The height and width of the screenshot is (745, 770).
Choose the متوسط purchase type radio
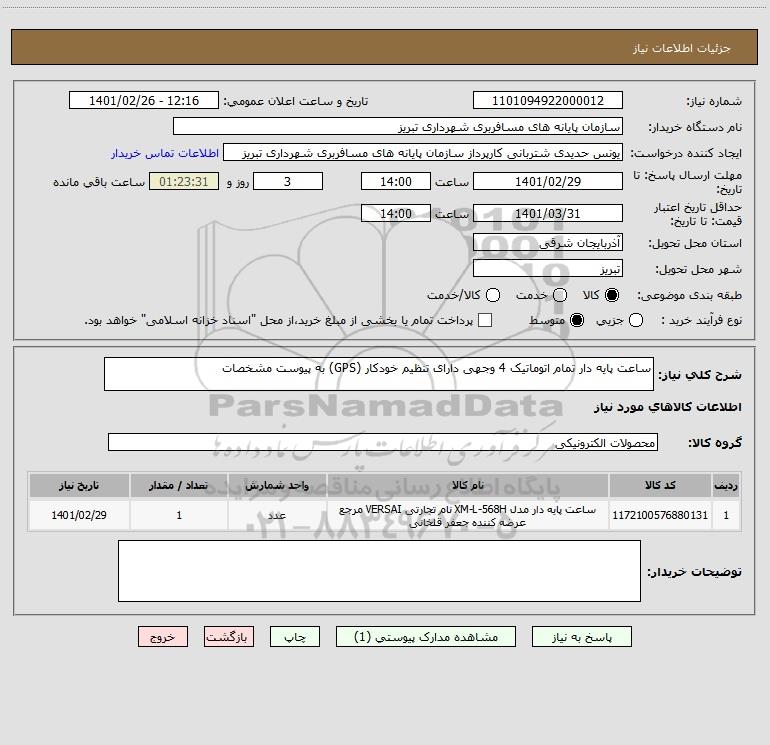coord(577,320)
